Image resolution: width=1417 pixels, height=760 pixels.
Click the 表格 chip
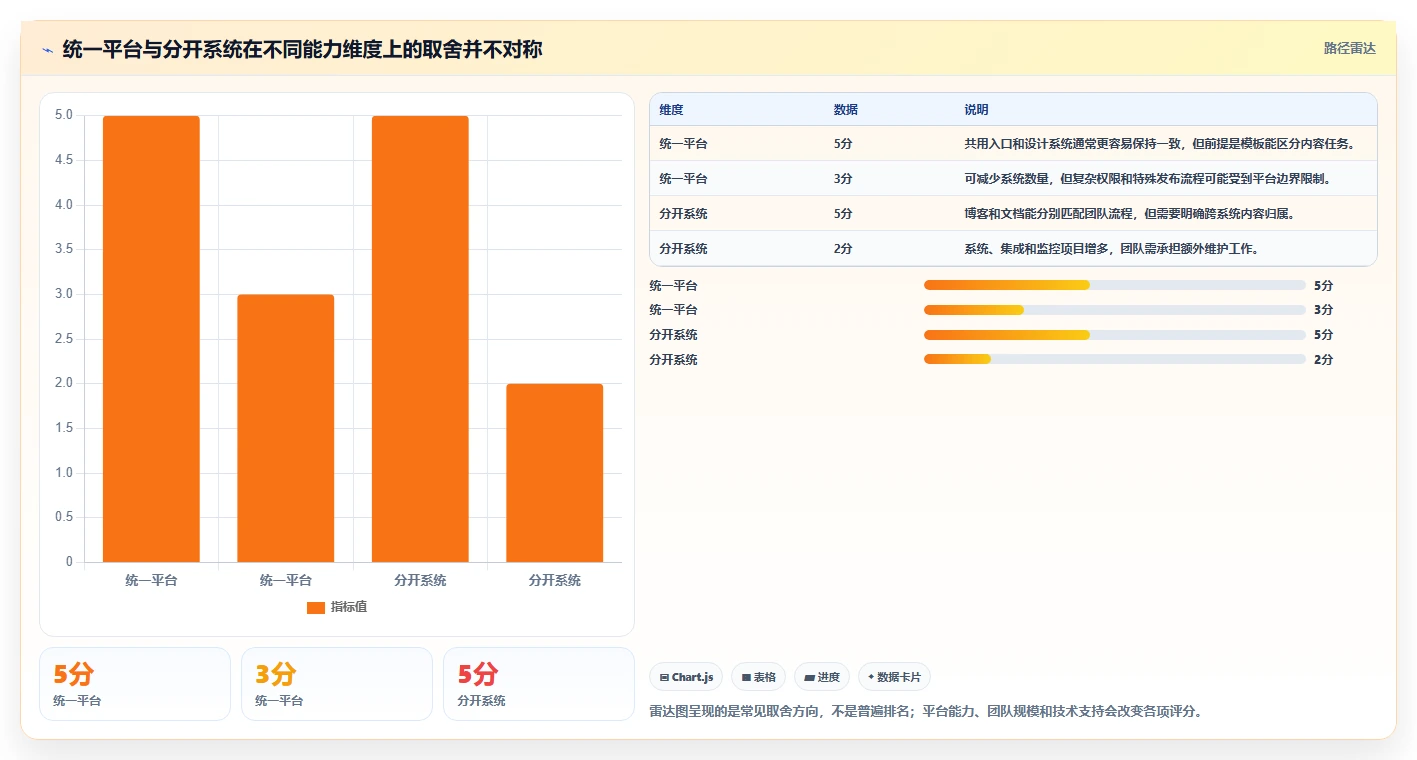pos(759,677)
